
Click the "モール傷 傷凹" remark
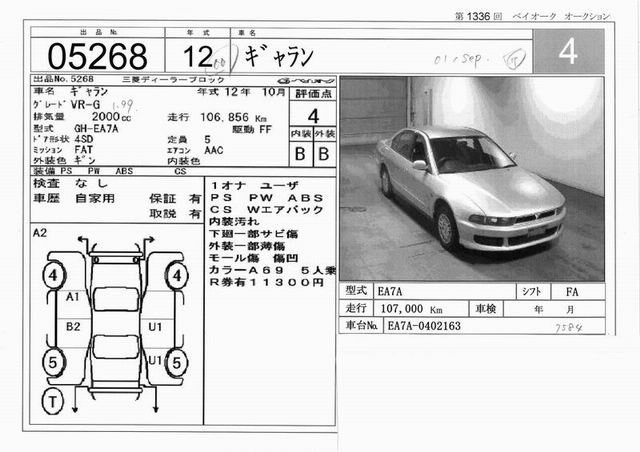pos(253,258)
